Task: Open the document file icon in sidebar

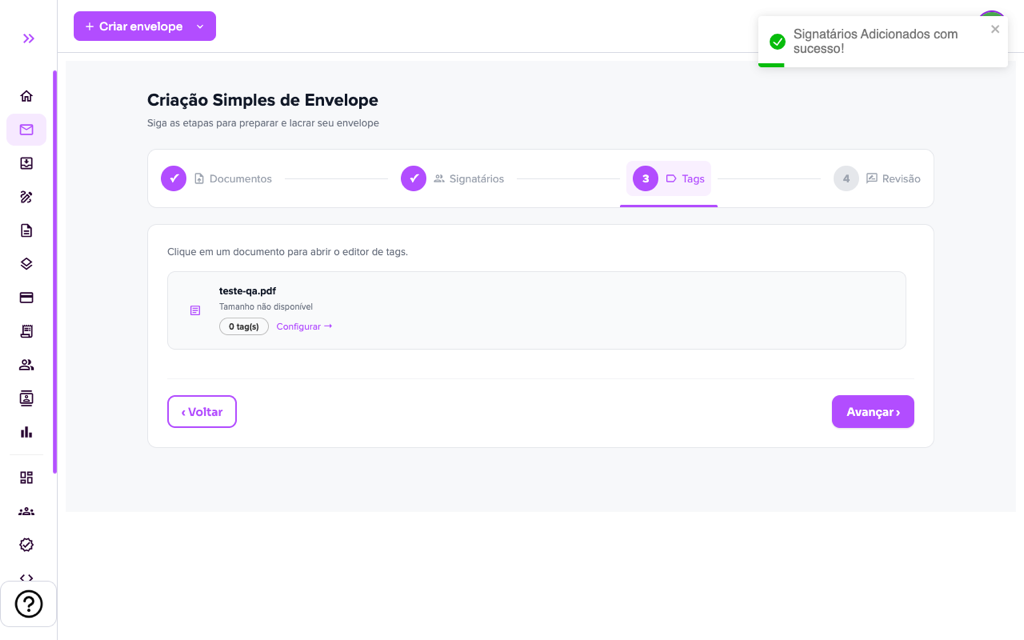Action: point(26,231)
